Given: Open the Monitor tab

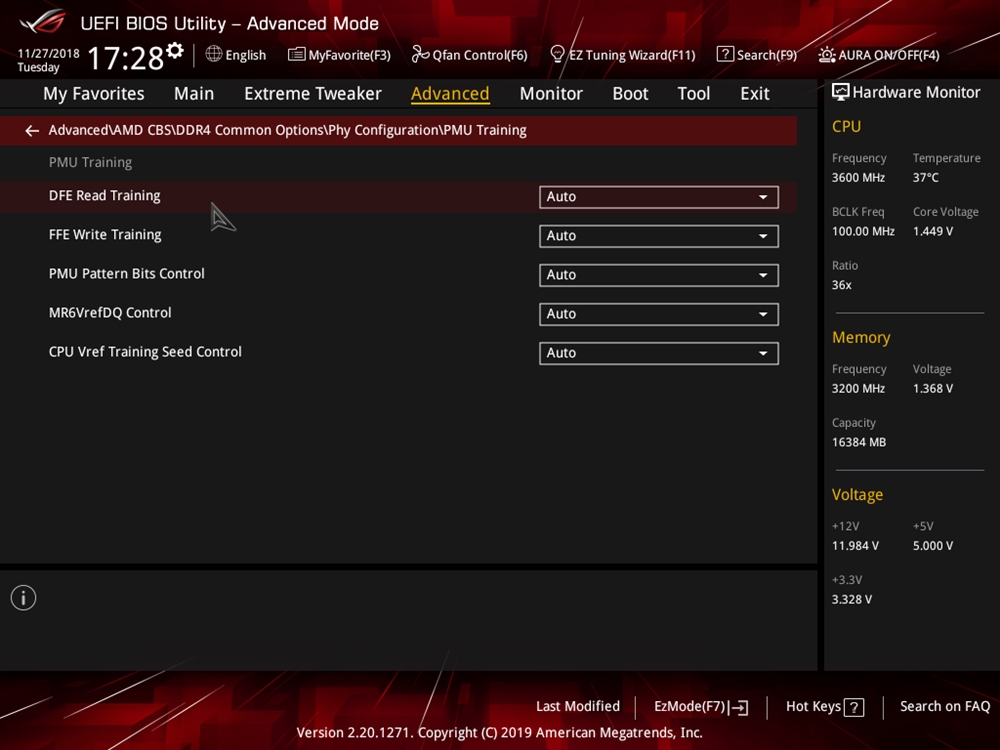Looking at the screenshot, I should [551, 94].
